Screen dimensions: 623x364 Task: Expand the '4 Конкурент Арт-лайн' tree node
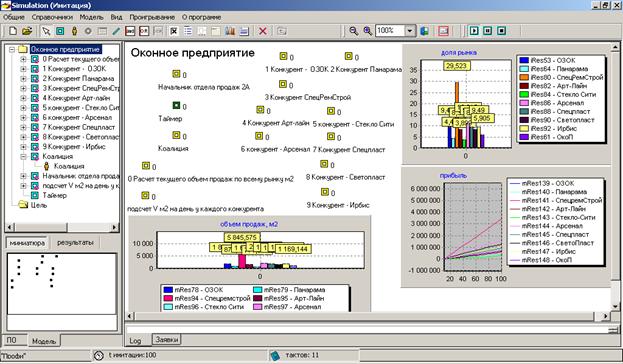point(23,98)
